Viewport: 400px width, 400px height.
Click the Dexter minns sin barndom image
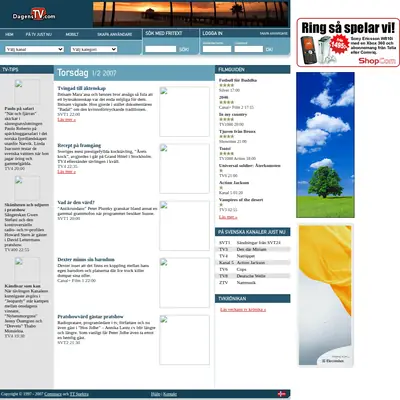[x=184, y=283]
